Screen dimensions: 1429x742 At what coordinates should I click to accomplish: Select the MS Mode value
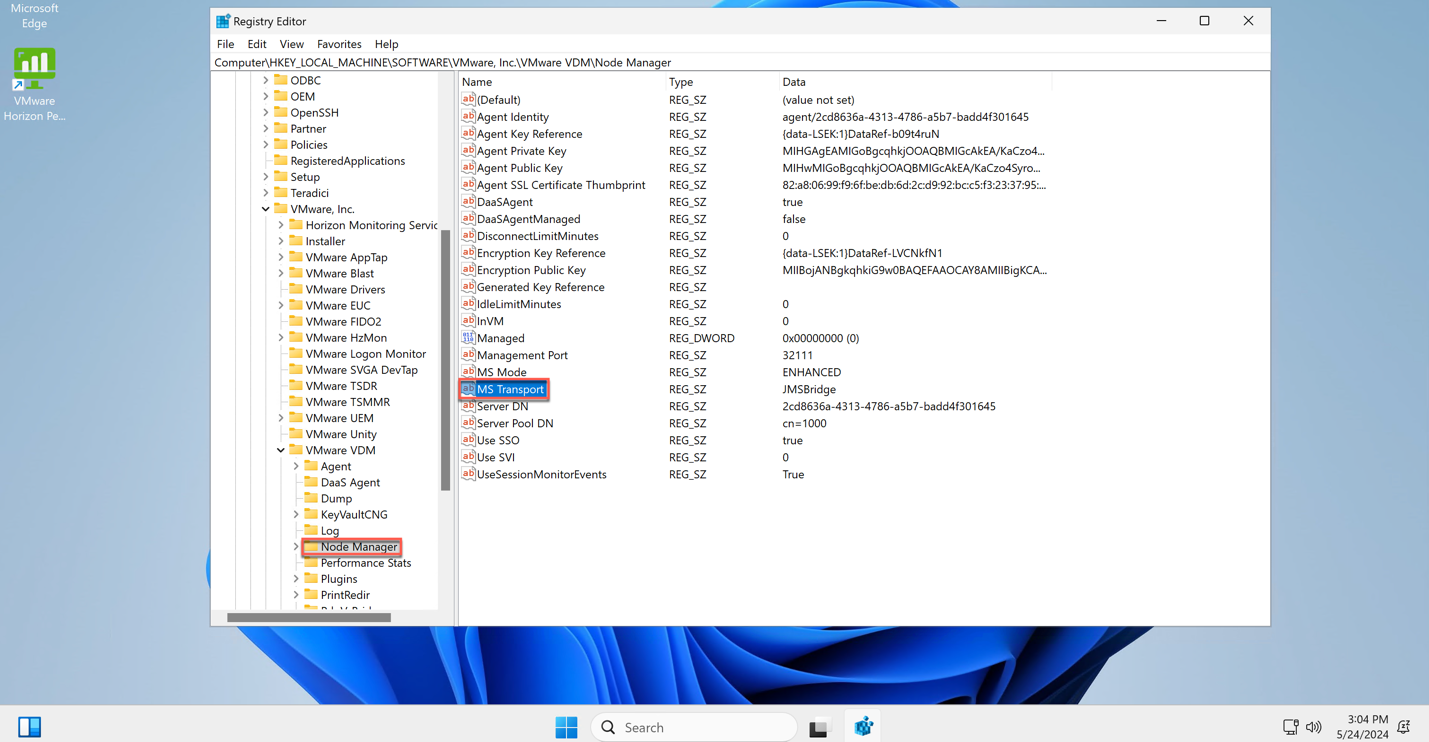click(x=501, y=372)
